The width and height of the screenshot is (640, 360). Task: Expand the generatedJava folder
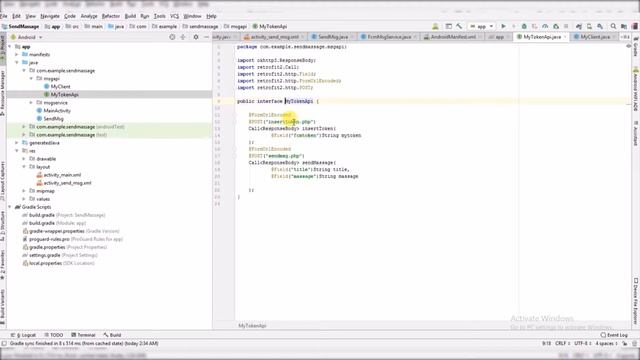click(17, 143)
